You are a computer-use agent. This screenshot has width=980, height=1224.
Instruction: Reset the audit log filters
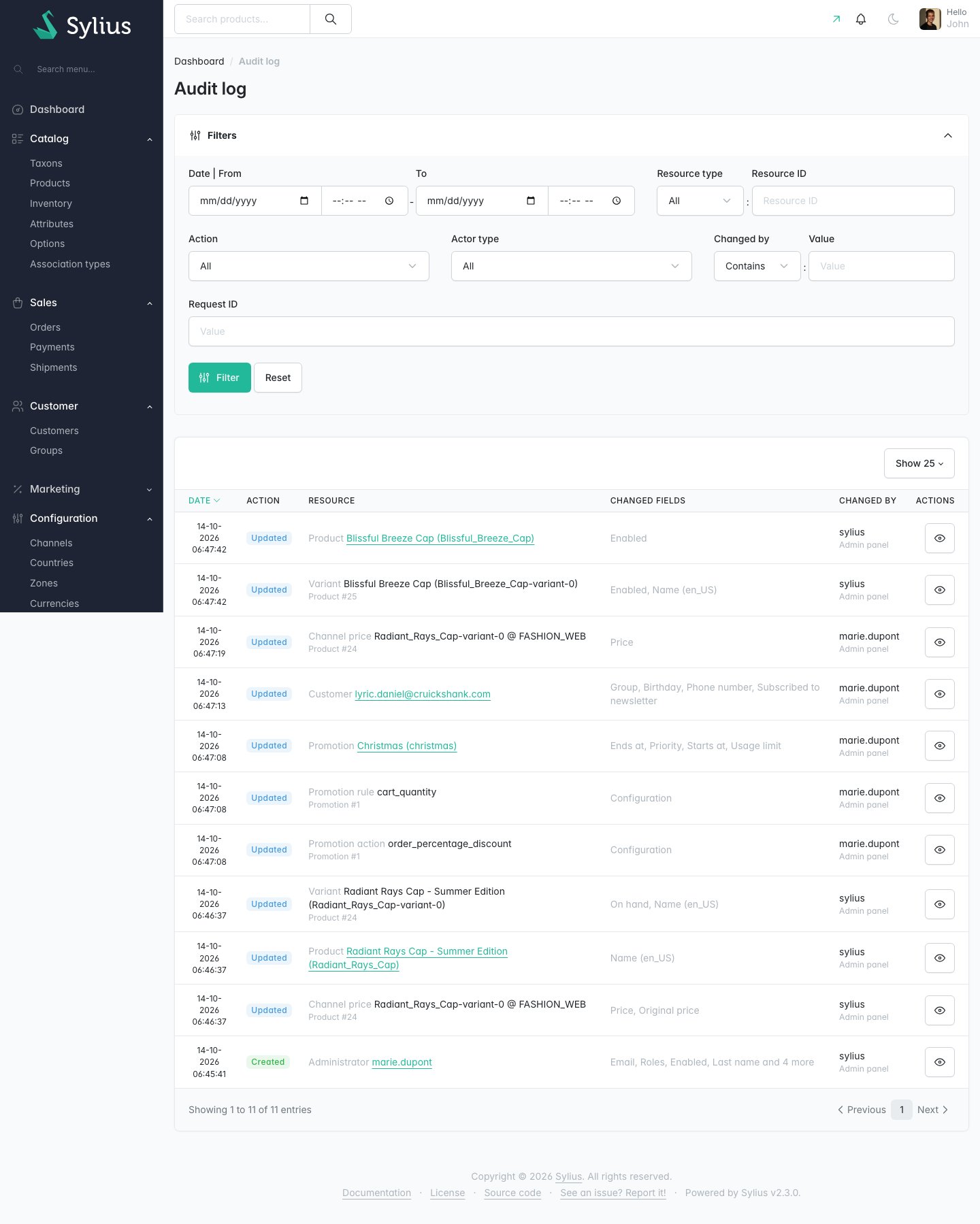(278, 378)
